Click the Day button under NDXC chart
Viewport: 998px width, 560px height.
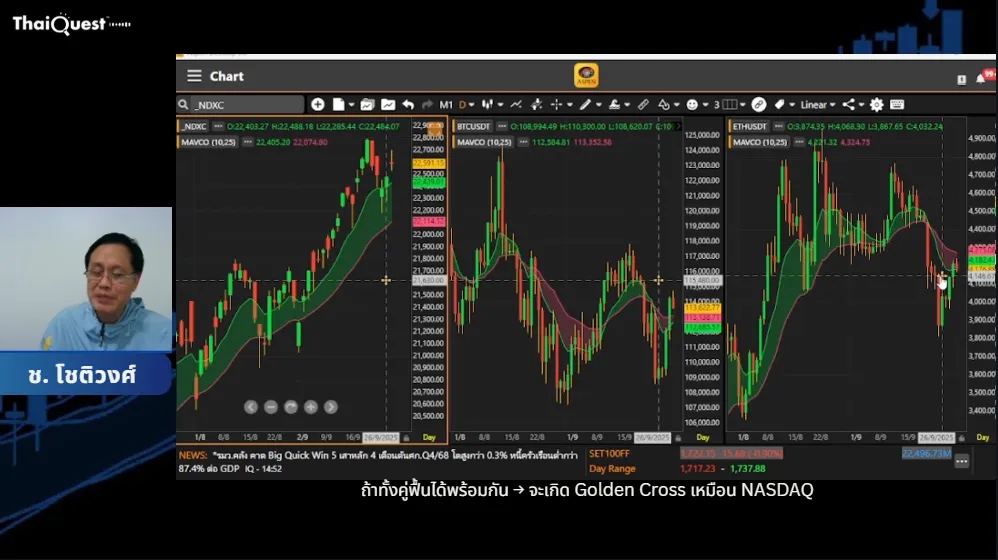pos(429,438)
